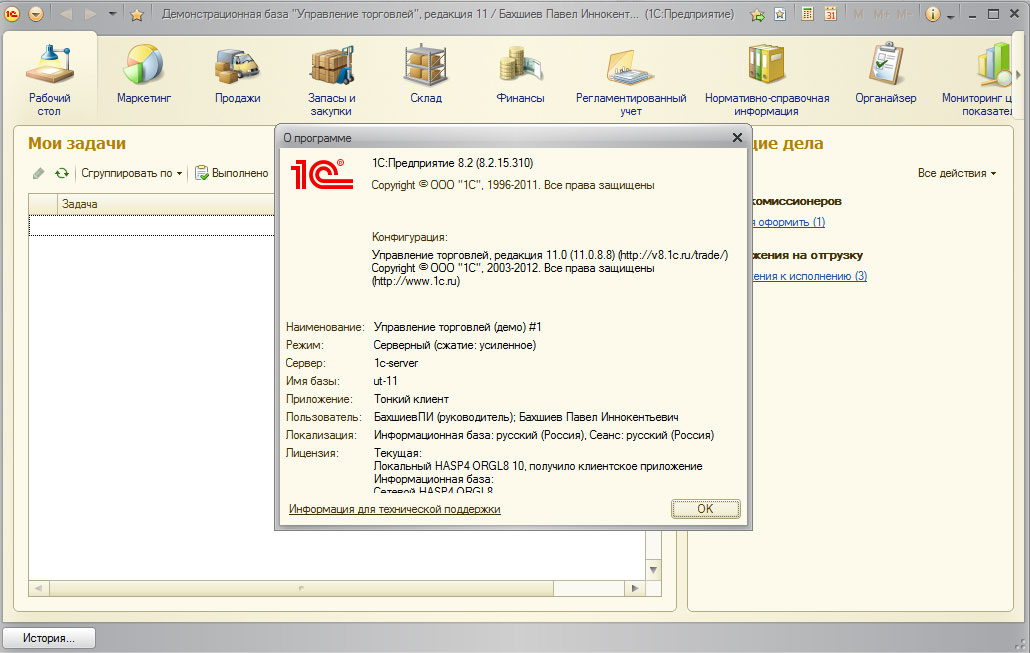Open the Все действия dropdown

click(x=956, y=173)
